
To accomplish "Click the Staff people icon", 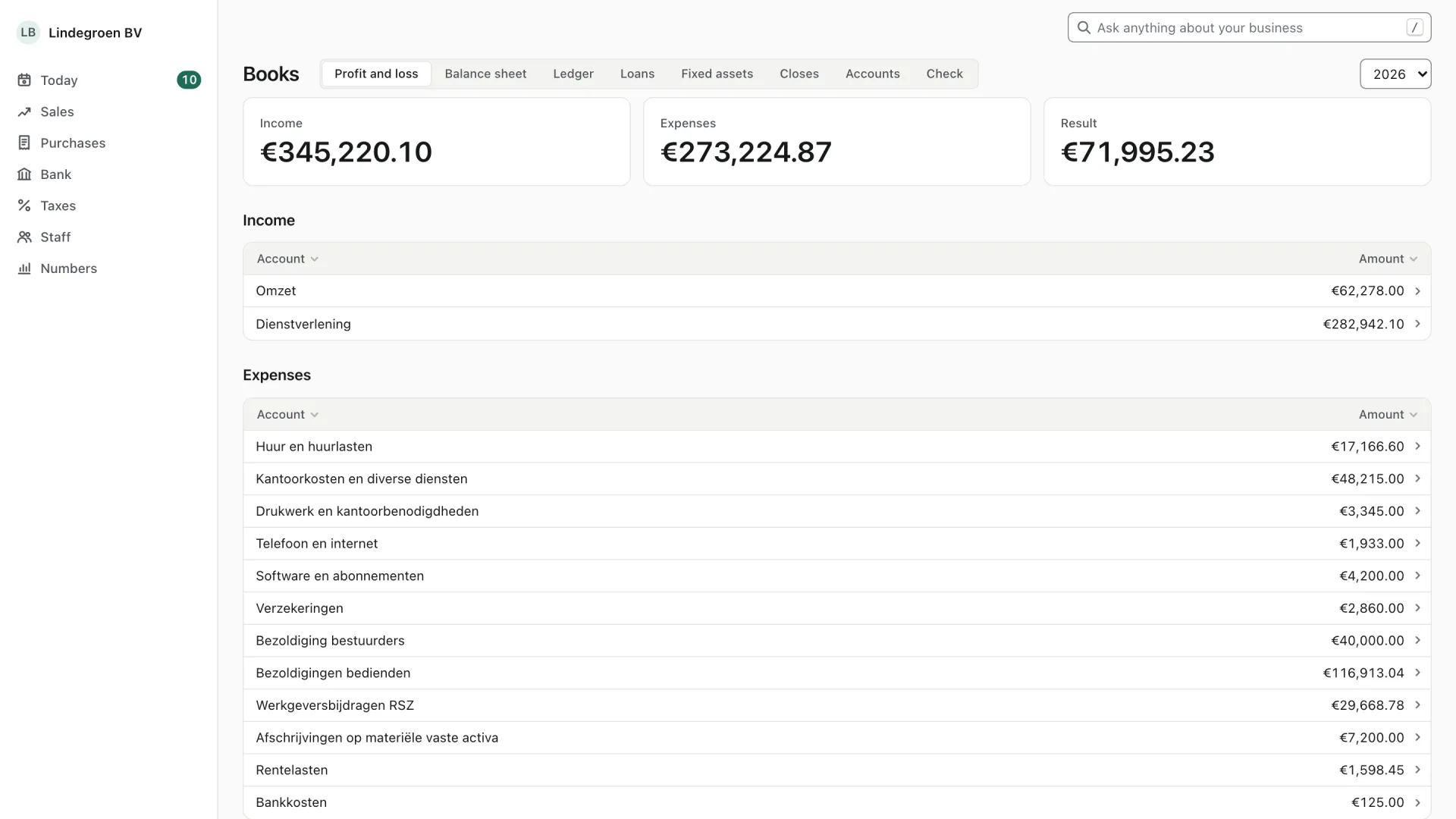I will click(x=24, y=237).
